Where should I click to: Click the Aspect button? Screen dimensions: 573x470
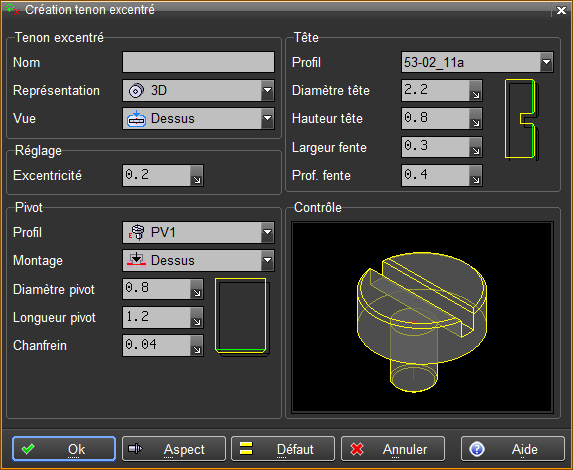click(174, 449)
